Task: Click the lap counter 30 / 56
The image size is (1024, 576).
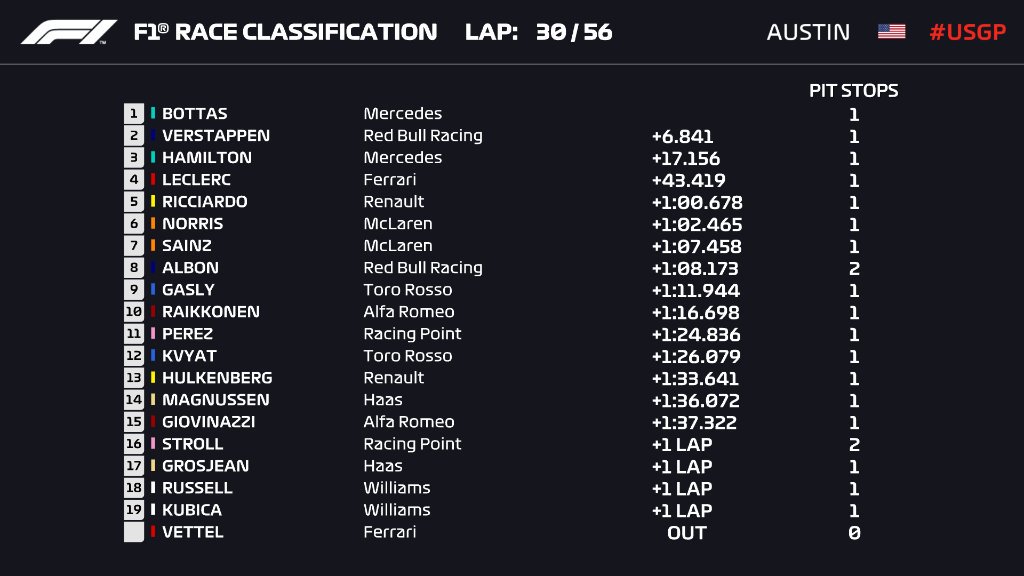Action: (574, 32)
